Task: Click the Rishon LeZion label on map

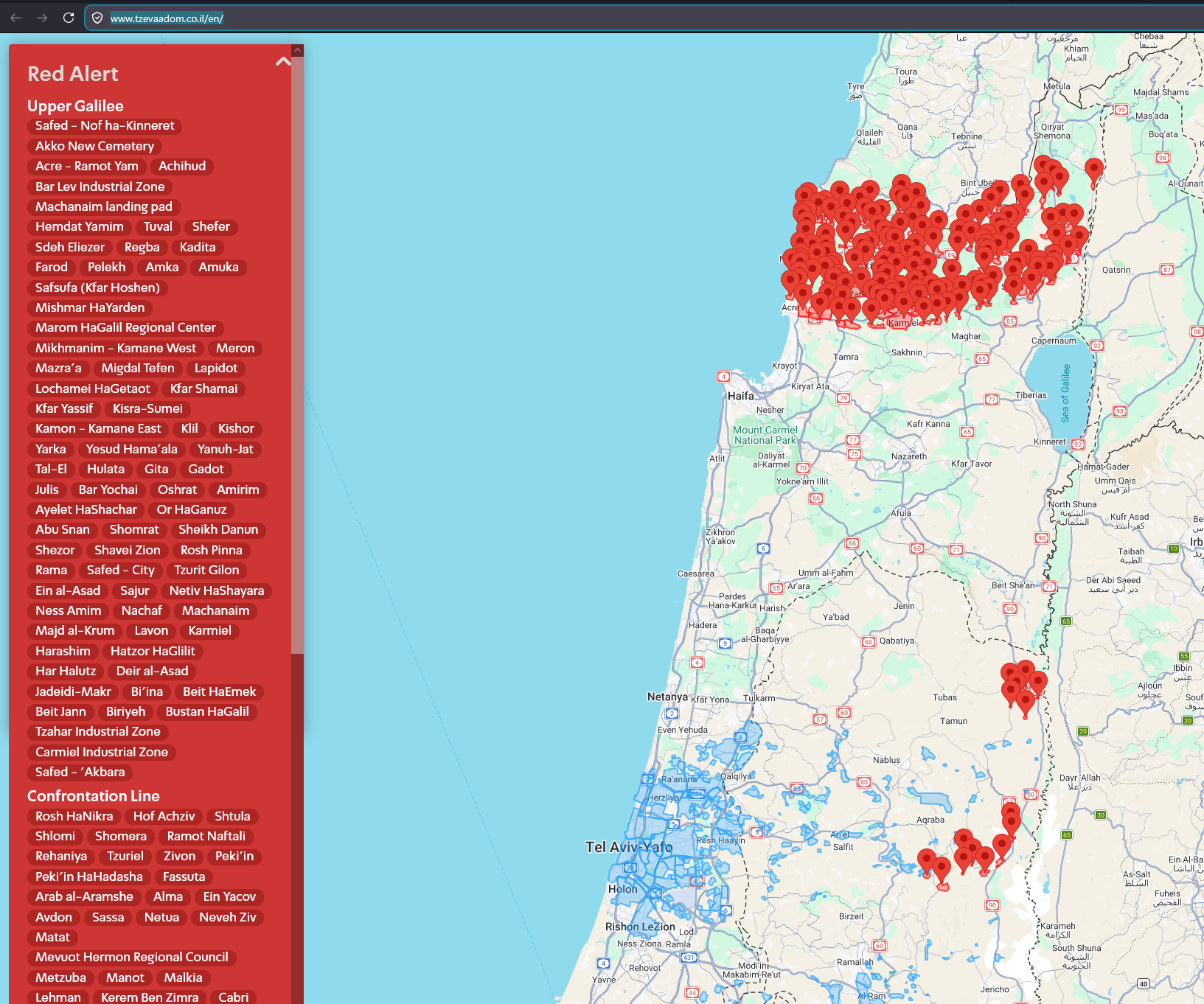Action: [x=640, y=927]
